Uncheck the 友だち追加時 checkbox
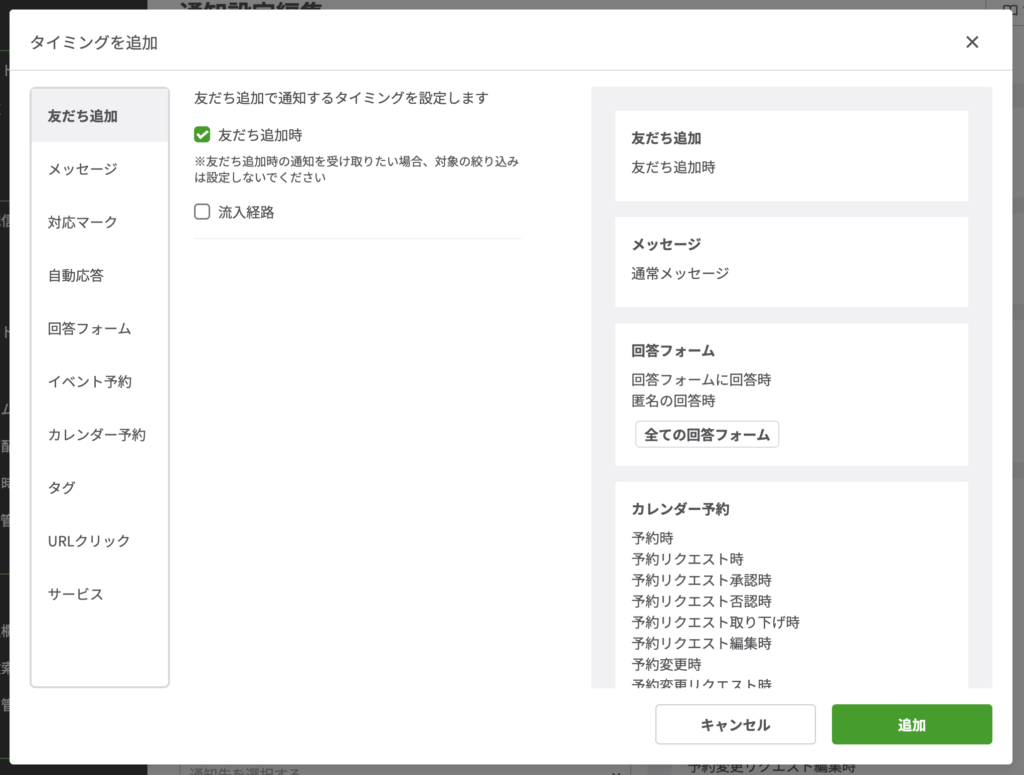Viewport: 1024px width, 775px height. [203, 135]
